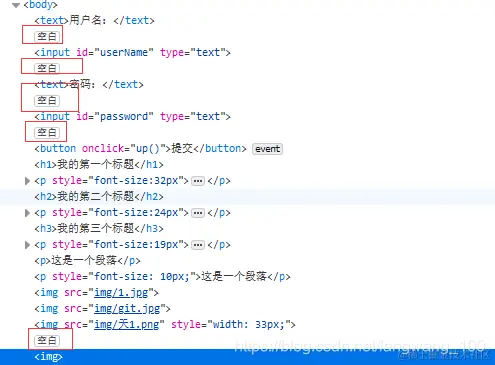The height and width of the screenshot is (365, 495).
Task: Select the h1 我的第一个标题 node
Action: (99, 164)
